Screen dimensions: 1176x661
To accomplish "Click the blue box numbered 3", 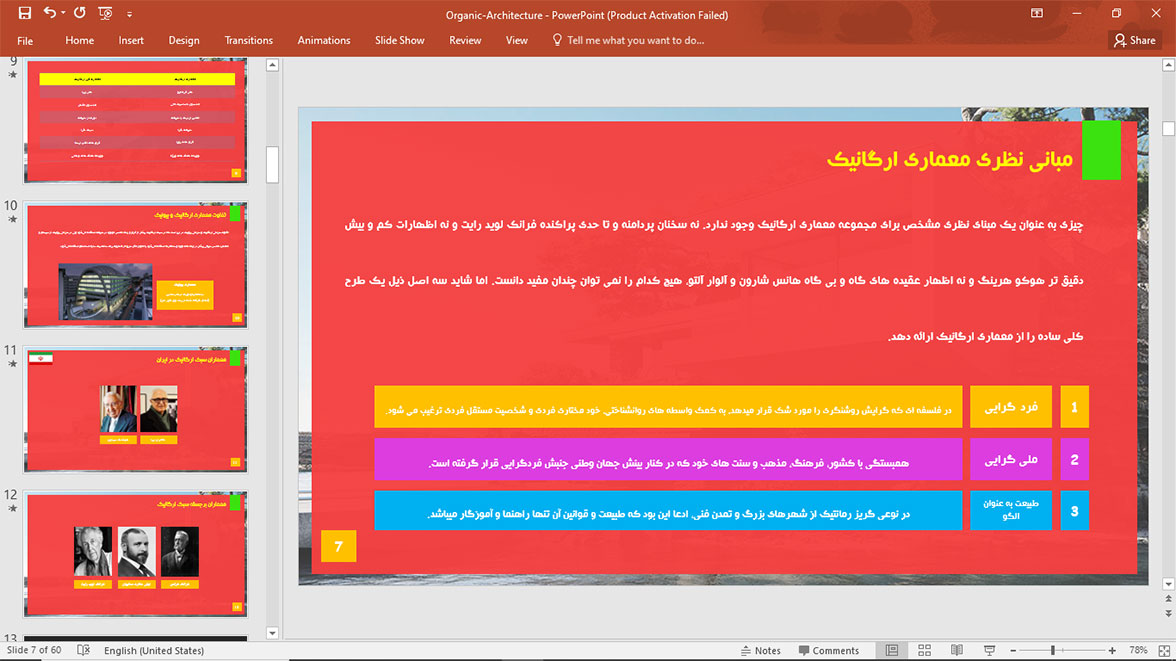I will pyautogui.click(x=1074, y=511).
